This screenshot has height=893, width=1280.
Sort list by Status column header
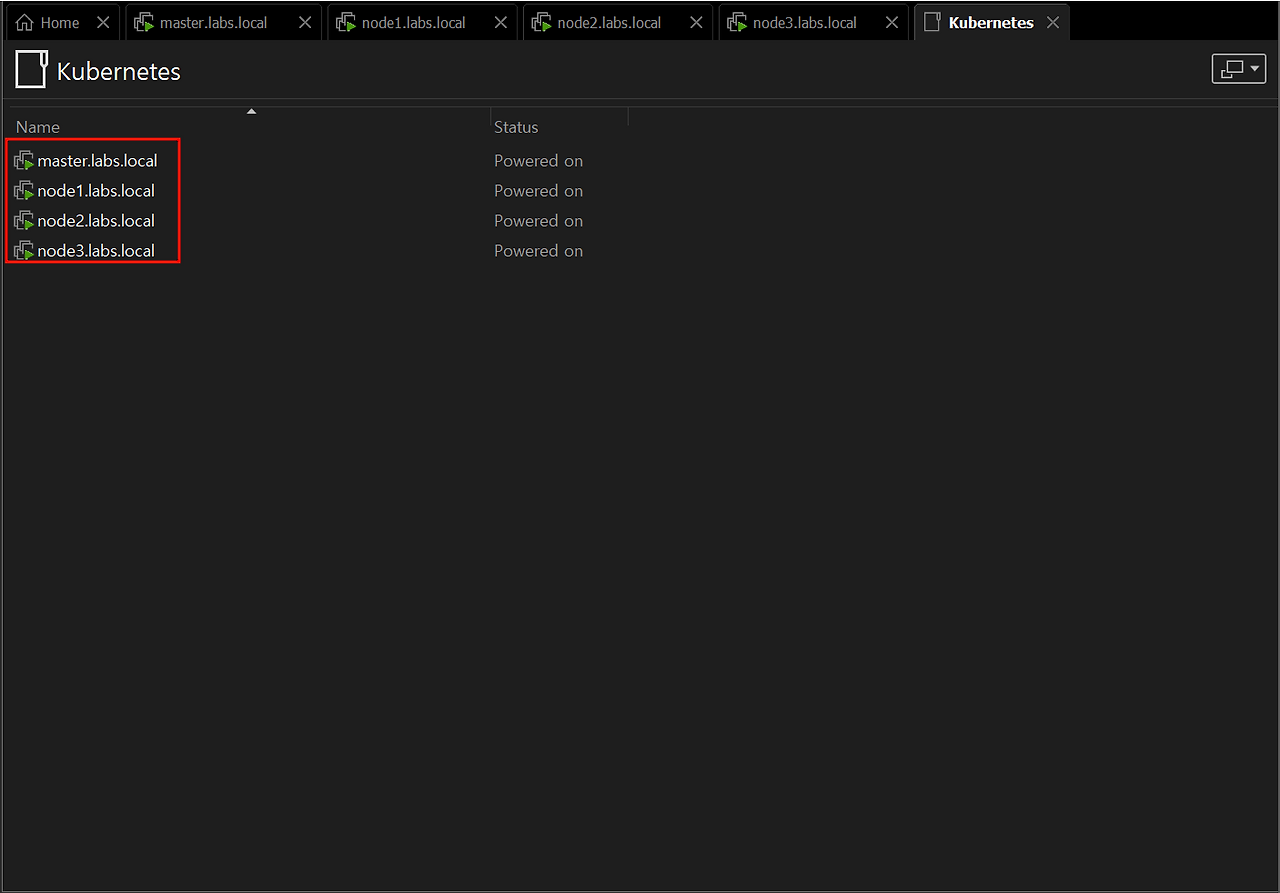pos(516,127)
